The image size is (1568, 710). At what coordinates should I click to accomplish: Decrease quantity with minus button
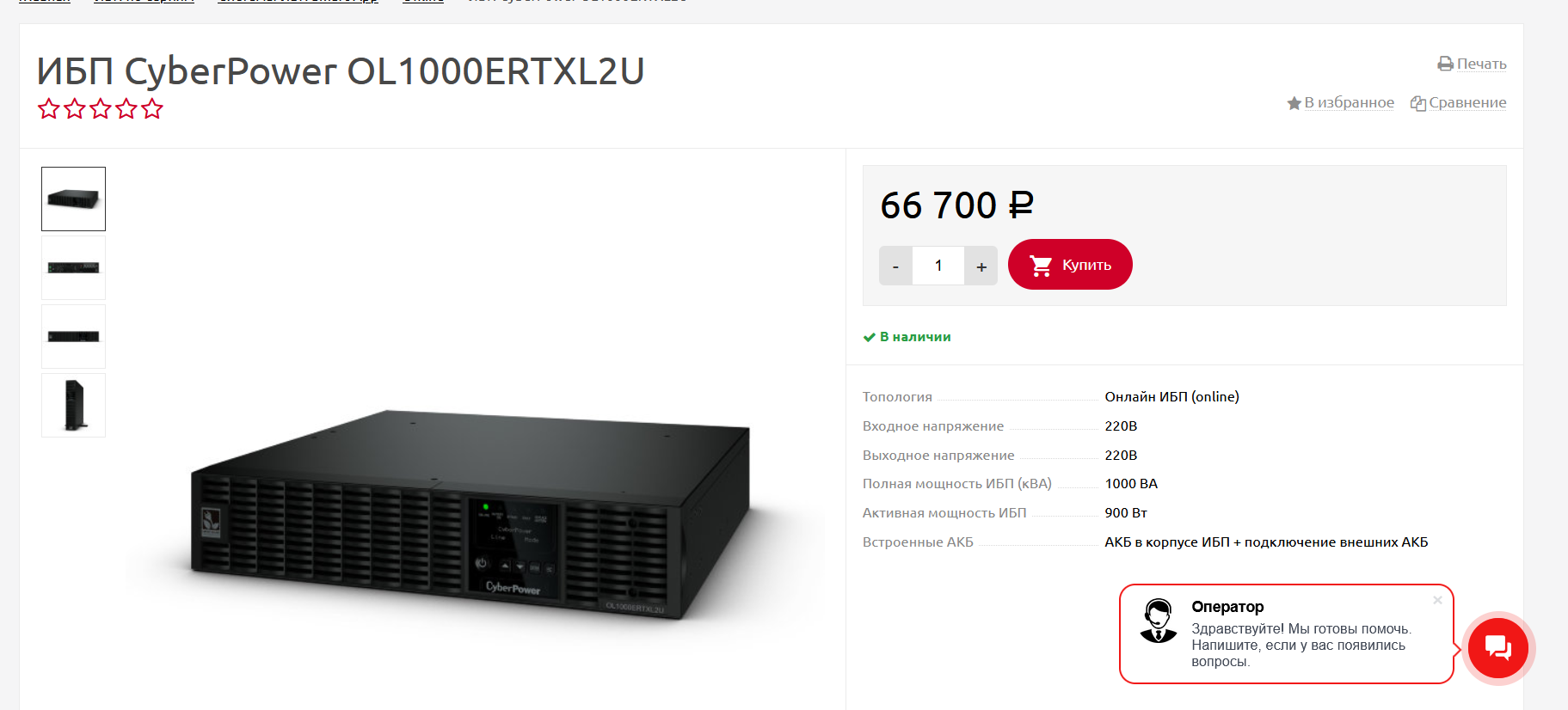895,266
